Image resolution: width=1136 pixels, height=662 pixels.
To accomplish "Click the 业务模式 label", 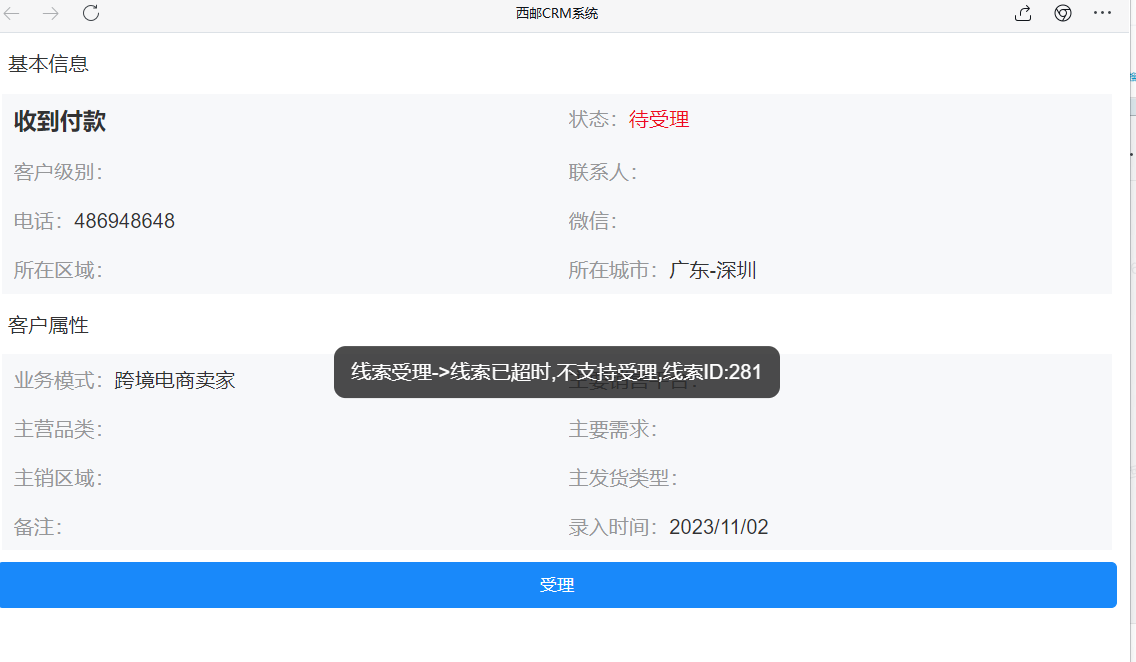I will pyautogui.click(x=58, y=380).
